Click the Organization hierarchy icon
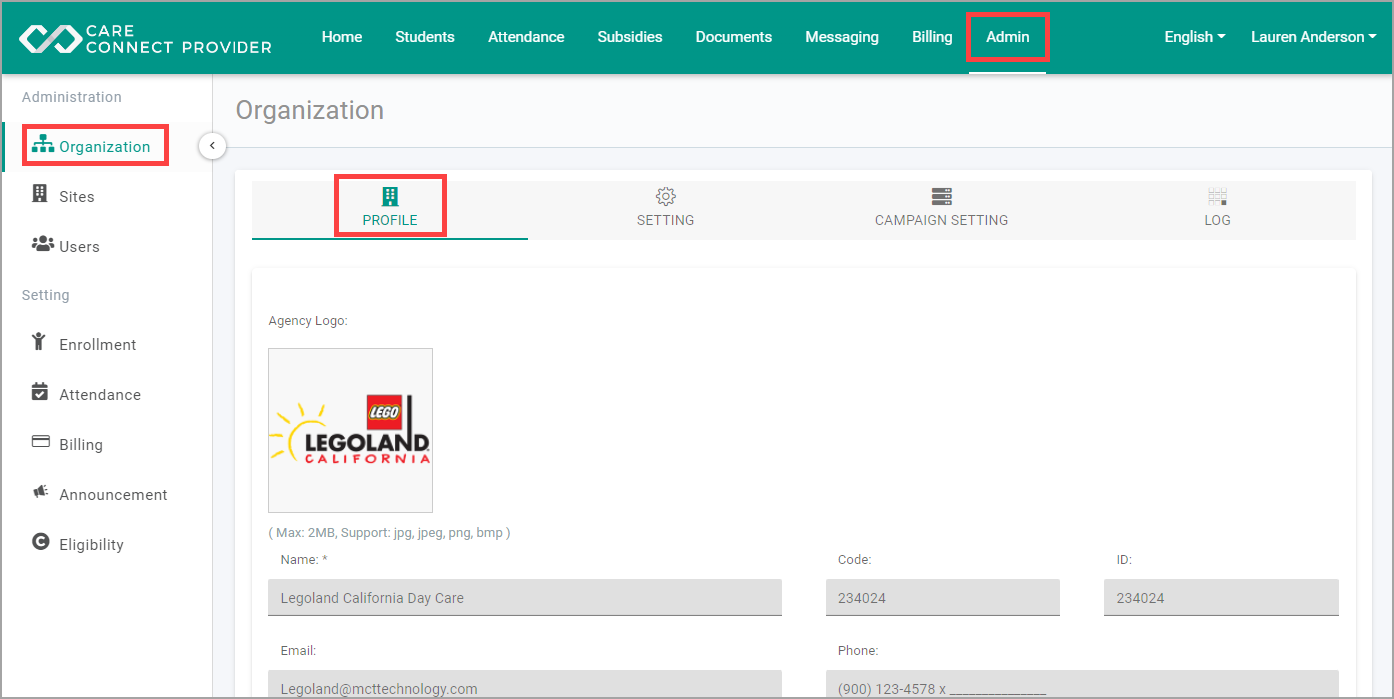 [x=43, y=144]
